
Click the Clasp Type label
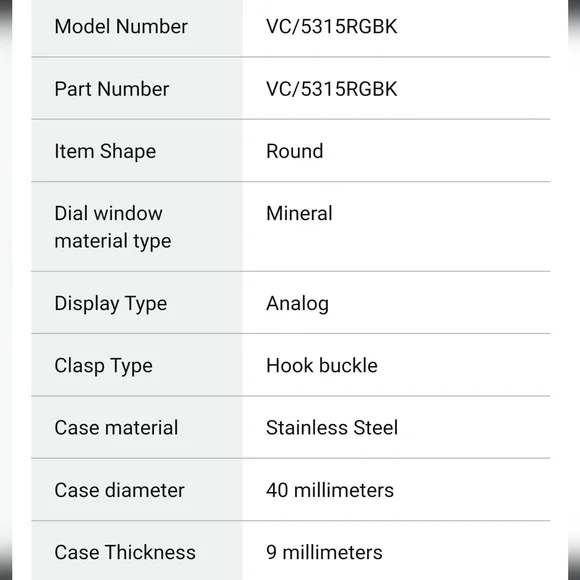pyautogui.click(x=103, y=366)
